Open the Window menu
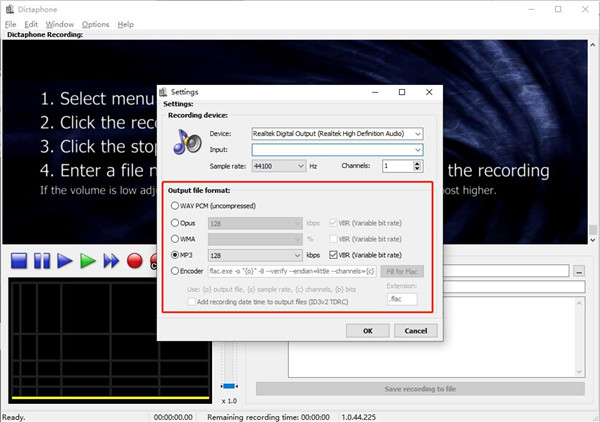The height and width of the screenshot is (422, 600). point(60,24)
